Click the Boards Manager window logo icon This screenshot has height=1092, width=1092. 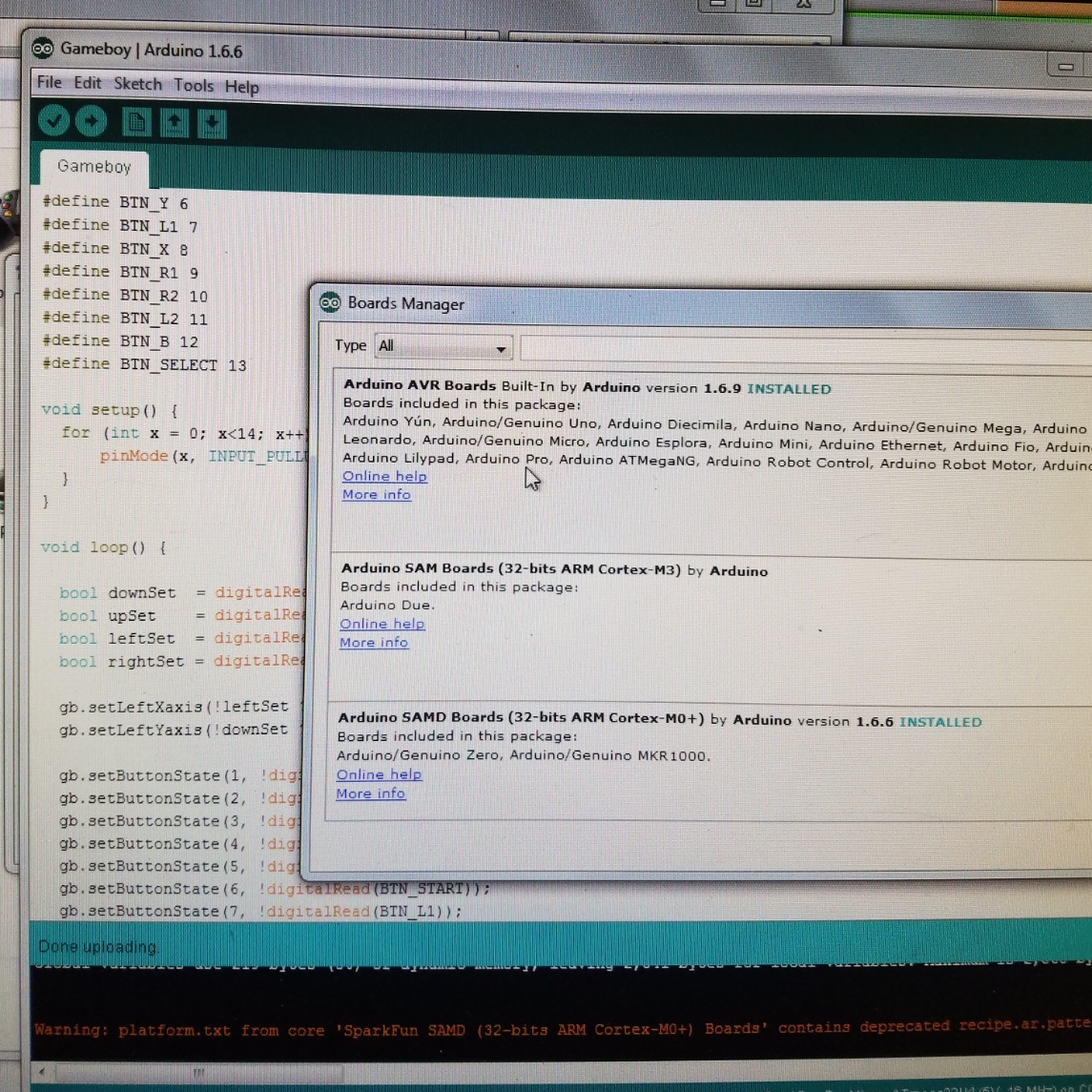[x=330, y=302]
